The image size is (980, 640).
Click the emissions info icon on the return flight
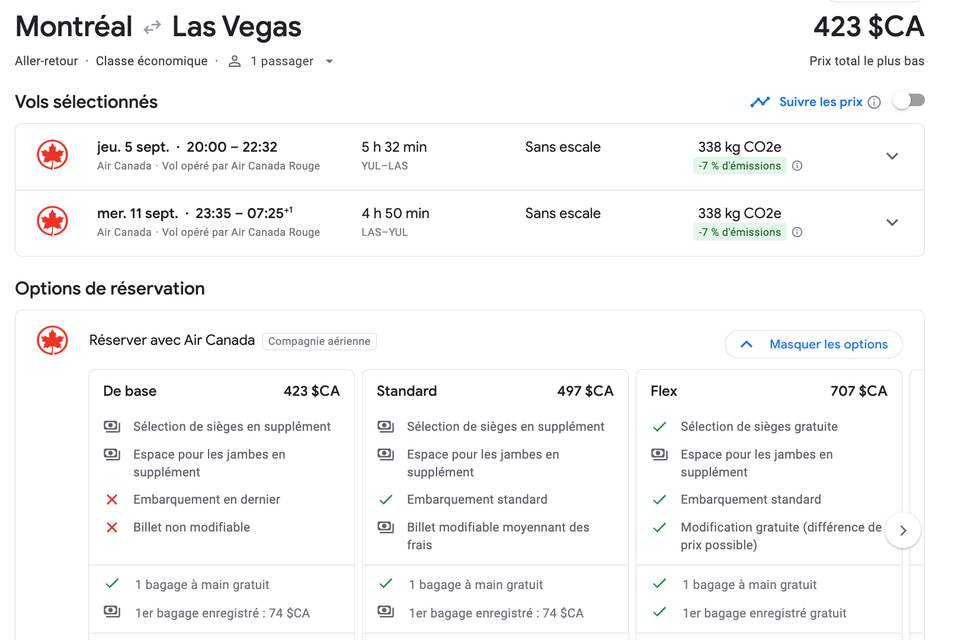(796, 232)
